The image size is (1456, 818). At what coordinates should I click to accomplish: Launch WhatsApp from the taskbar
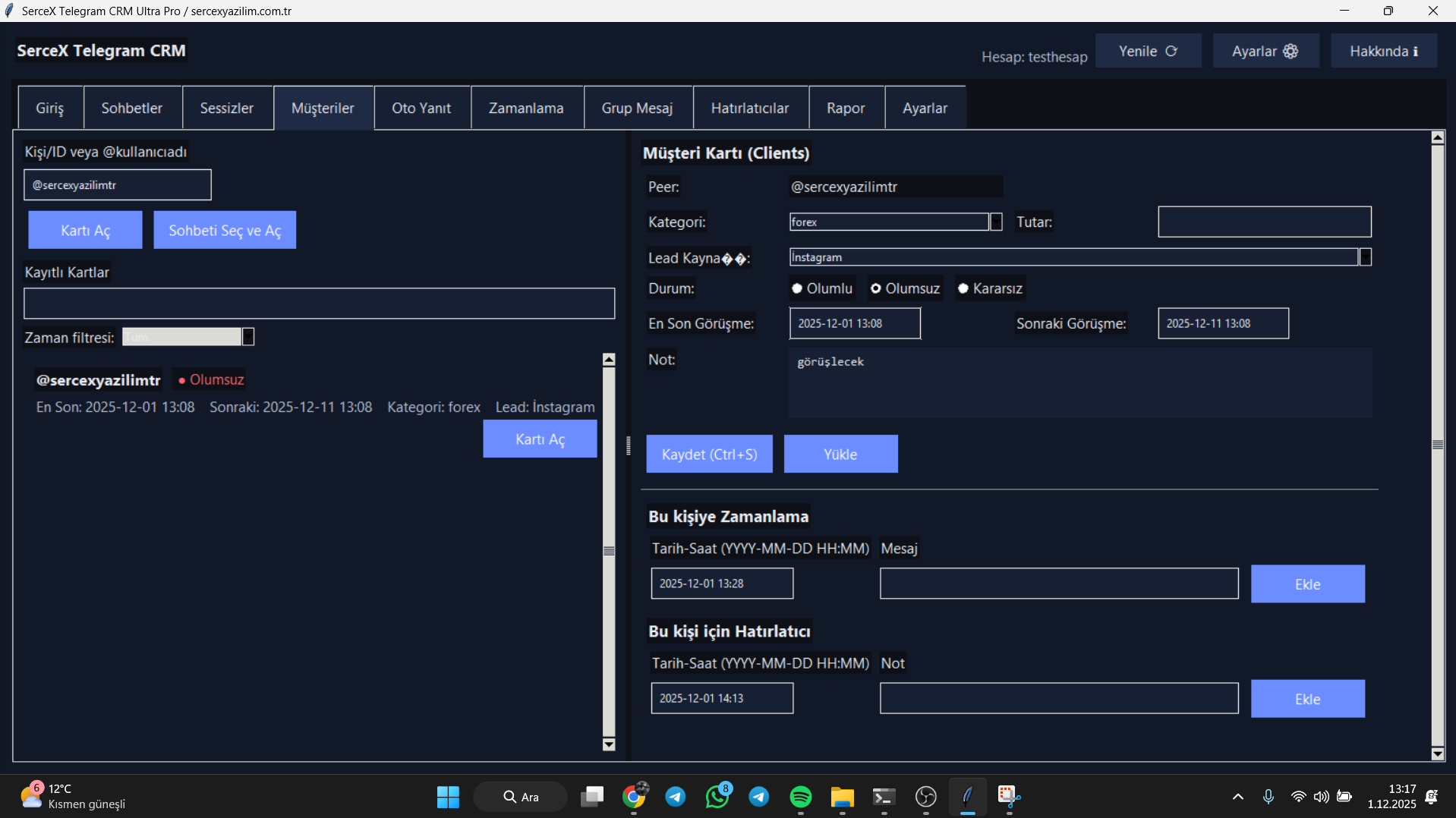click(x=717, y=797)
